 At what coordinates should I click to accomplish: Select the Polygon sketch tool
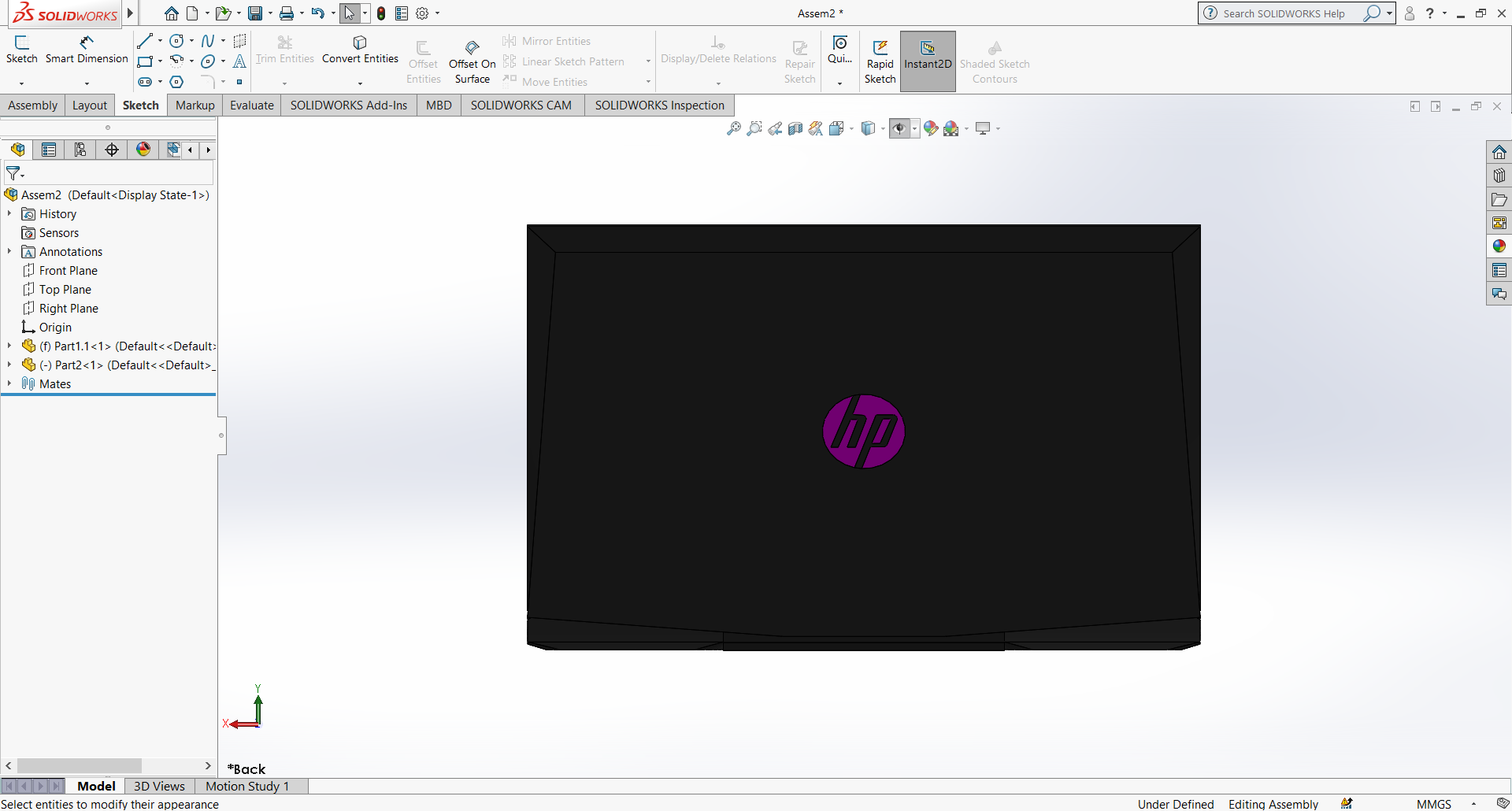click(x=177, y=82)
